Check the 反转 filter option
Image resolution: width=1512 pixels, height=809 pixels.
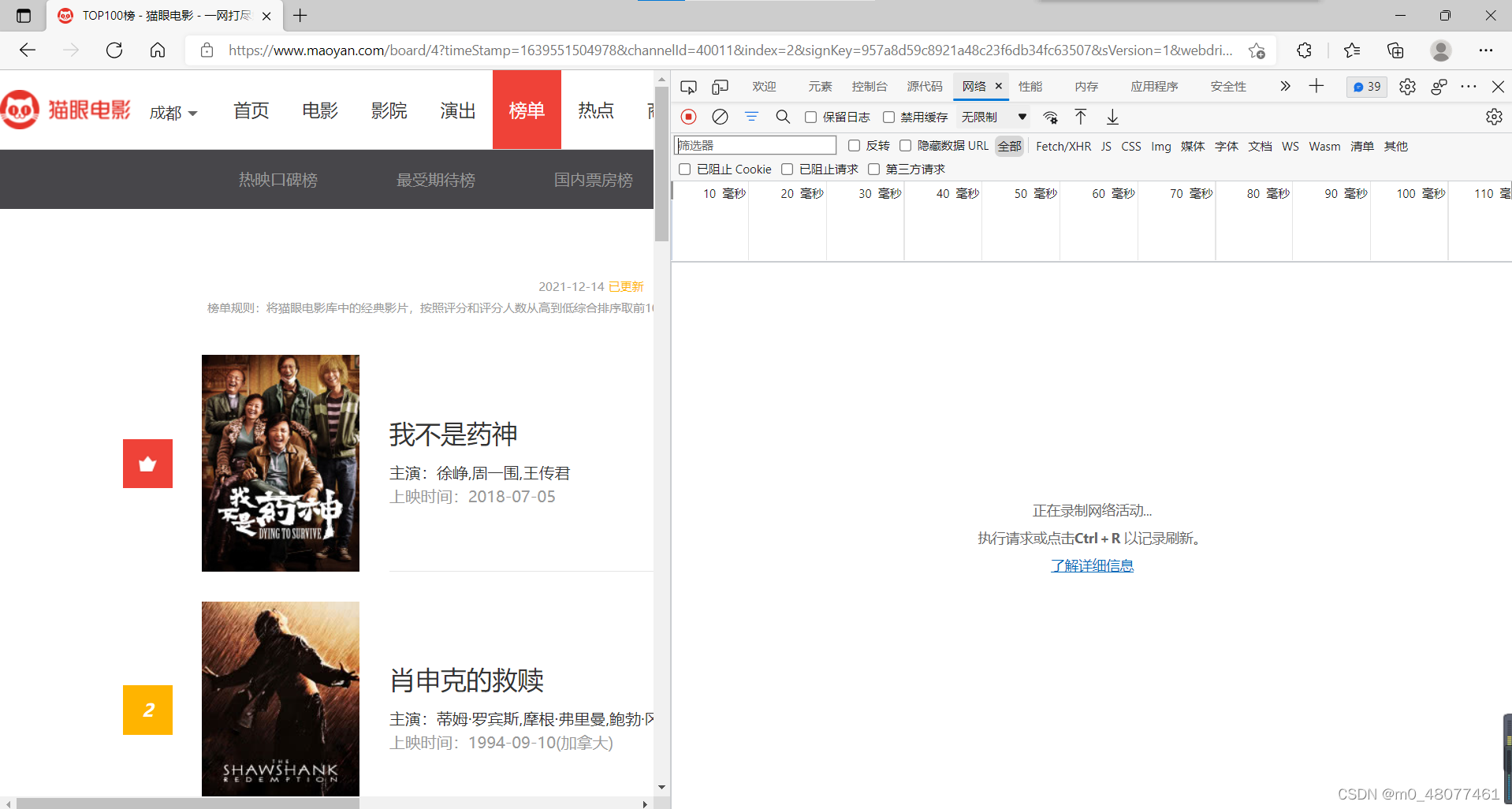[854, 146]
